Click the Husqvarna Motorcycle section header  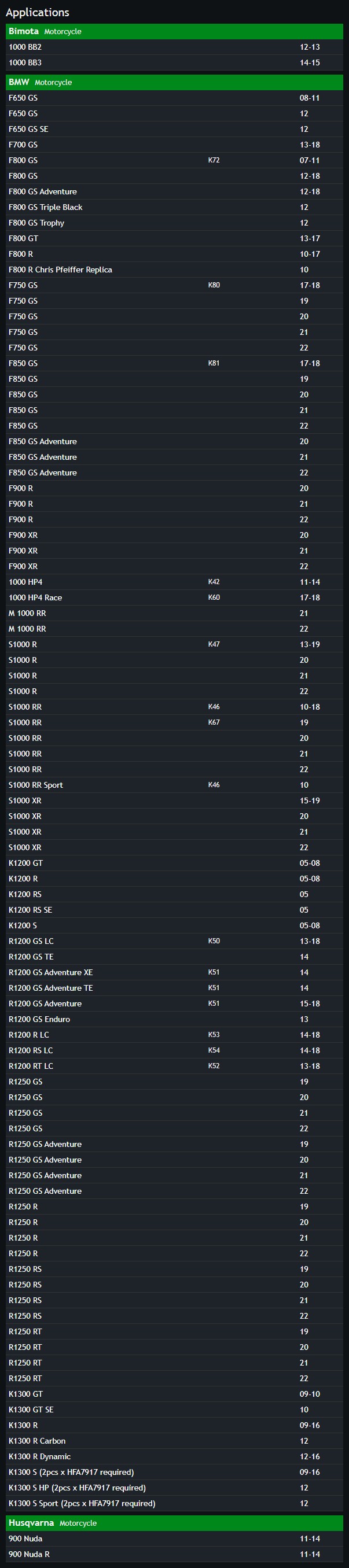[x=174, y=1523]
